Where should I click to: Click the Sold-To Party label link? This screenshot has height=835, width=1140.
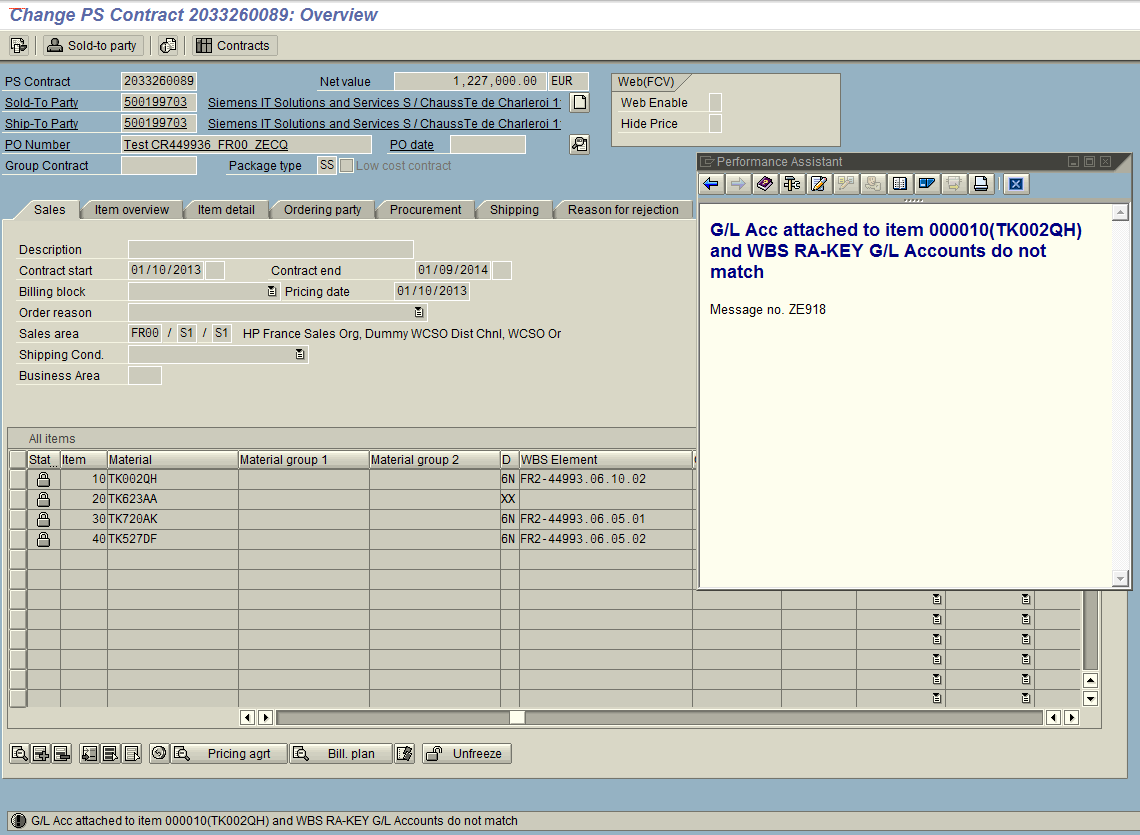41,103
